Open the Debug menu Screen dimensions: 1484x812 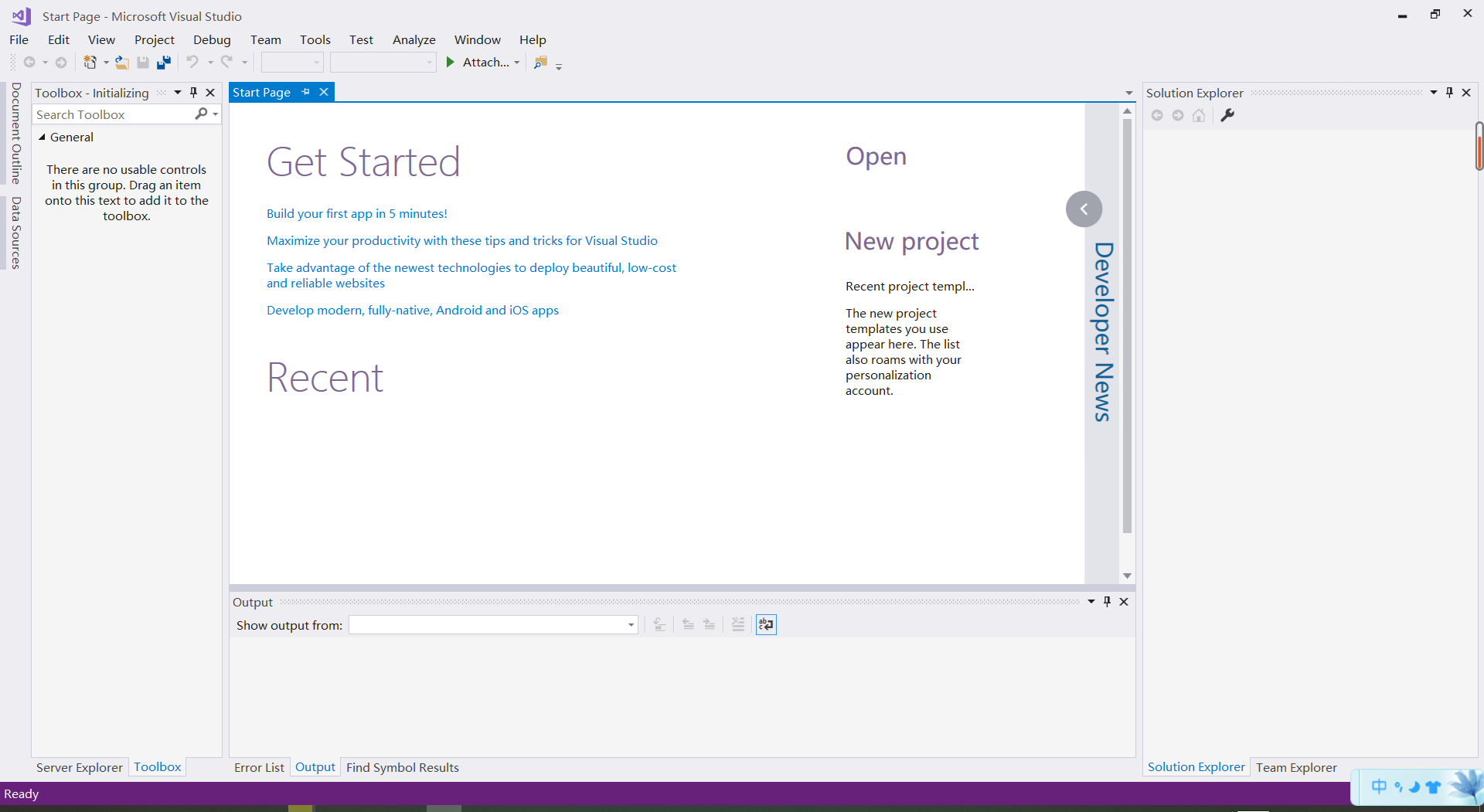[x=212, y=39]
